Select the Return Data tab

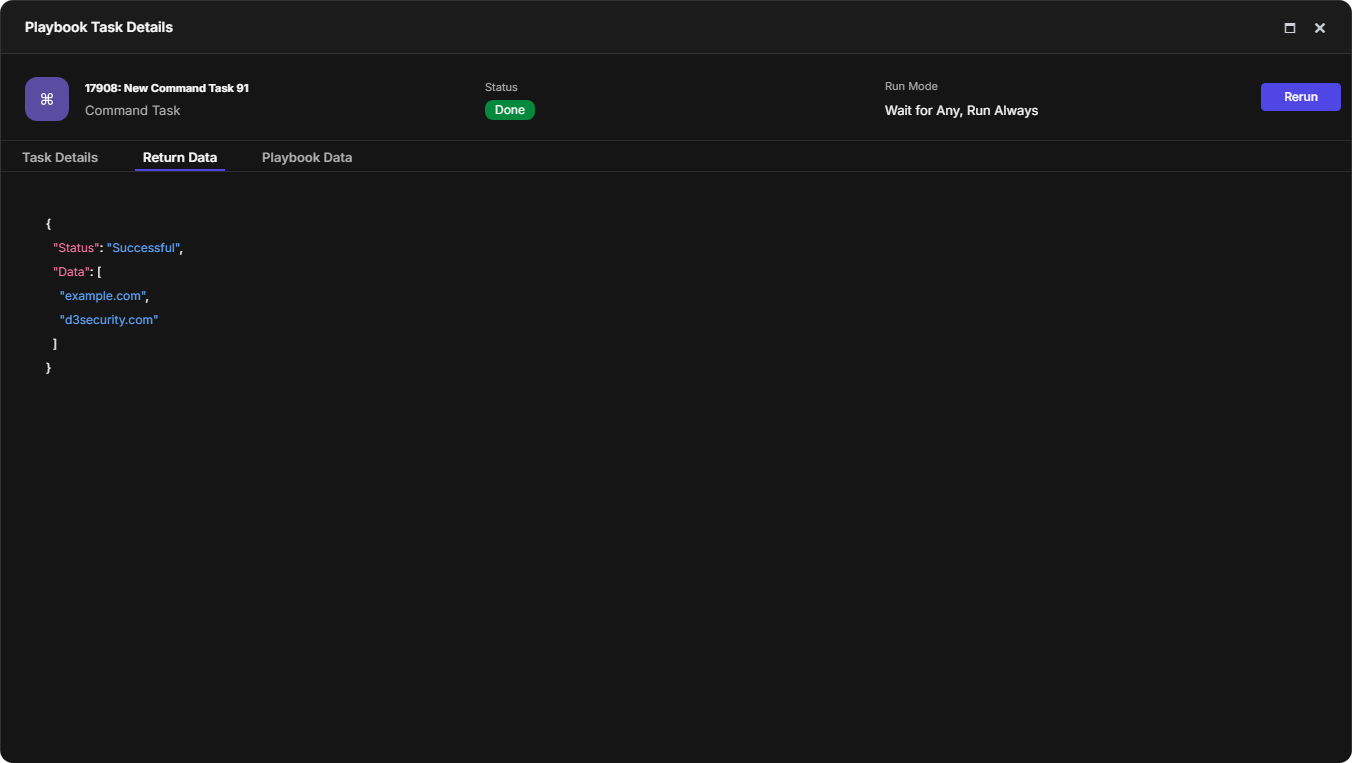(180, 157)
